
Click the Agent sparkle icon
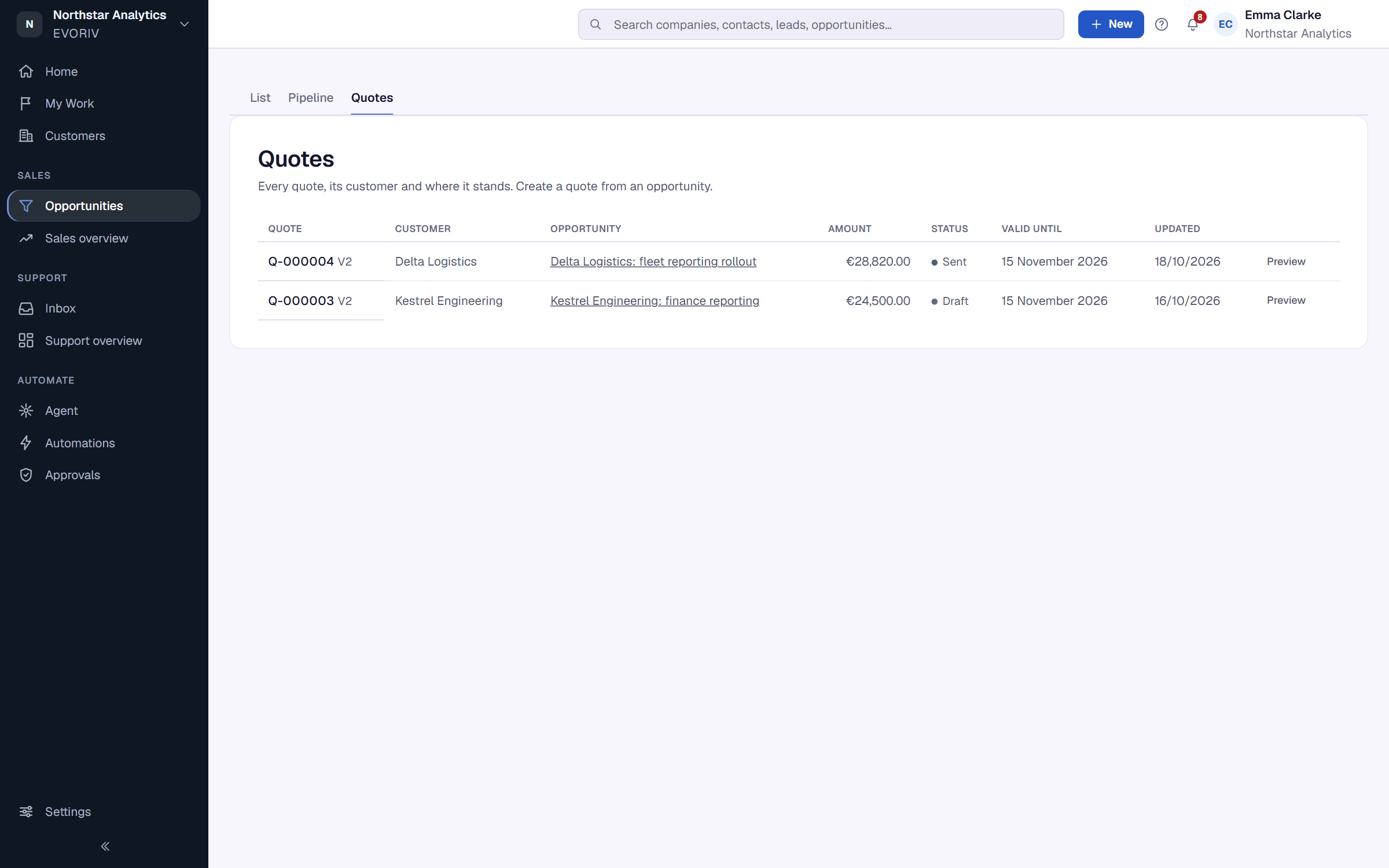click(x=26, y=411)
